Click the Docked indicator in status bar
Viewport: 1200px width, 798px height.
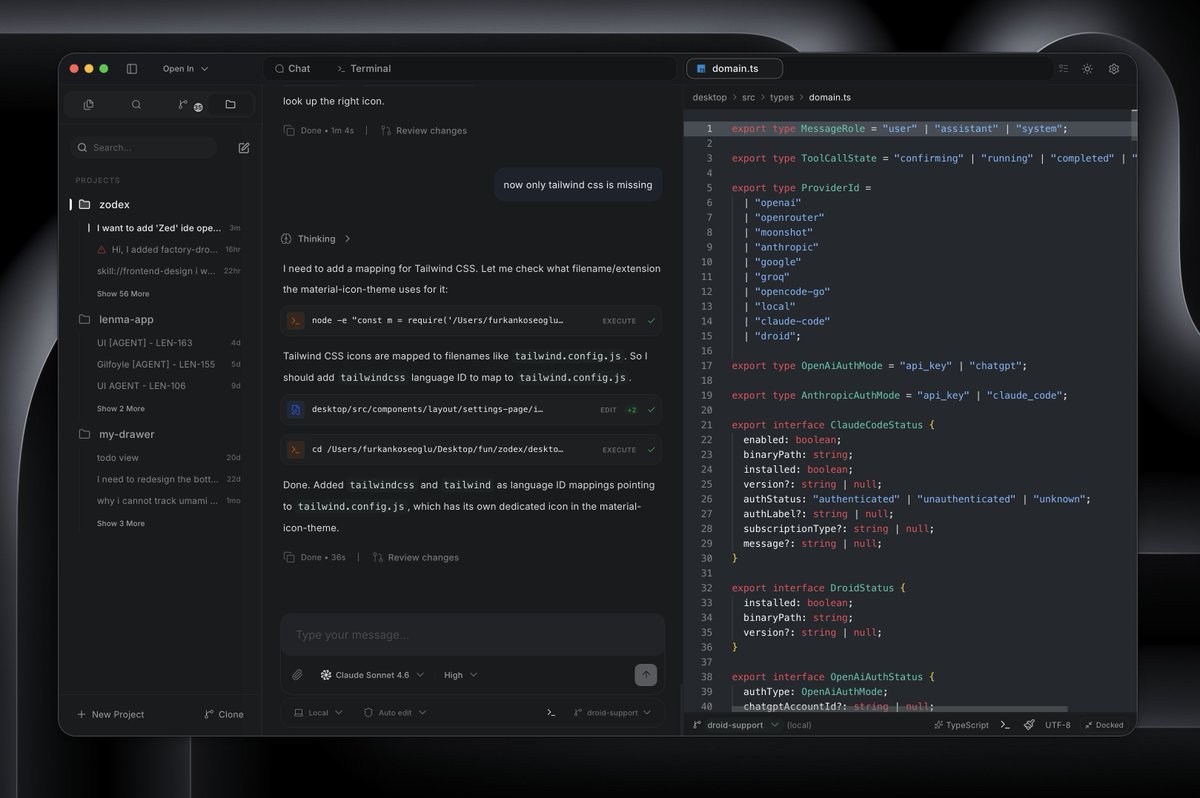[x=1104, y=725]
